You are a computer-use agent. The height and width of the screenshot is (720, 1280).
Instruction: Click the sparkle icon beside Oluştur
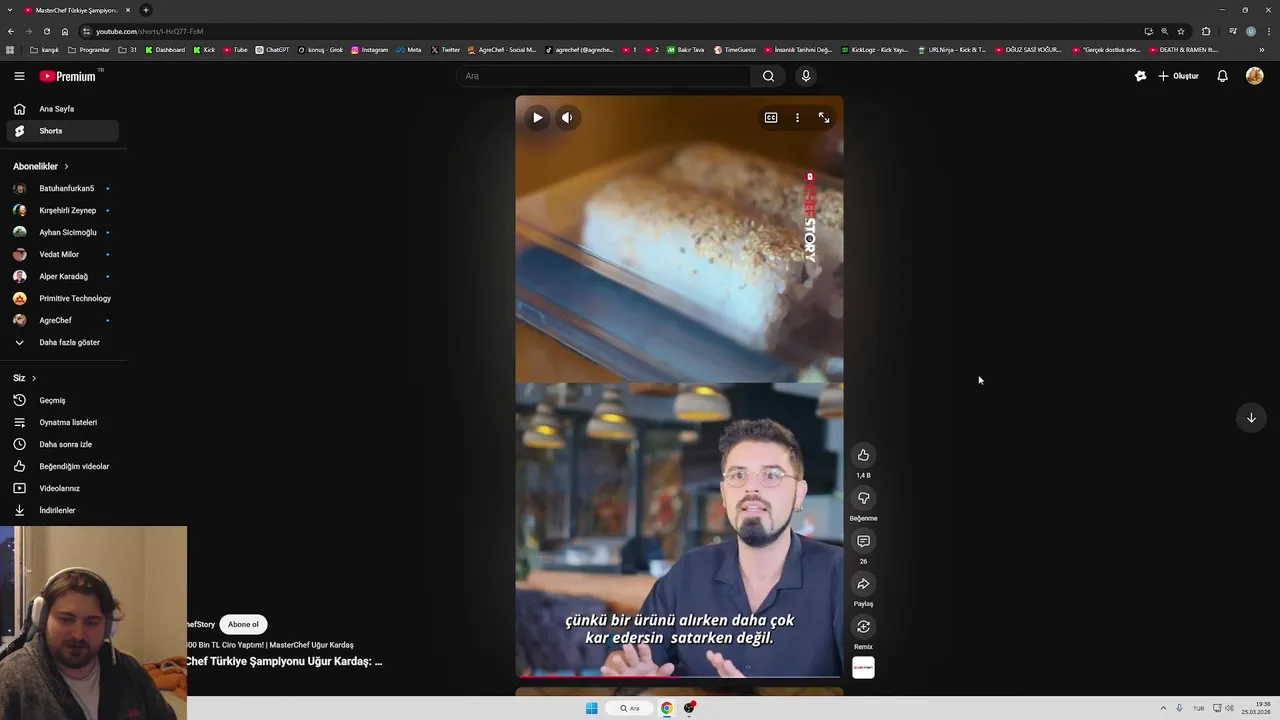click(1141, 76)
